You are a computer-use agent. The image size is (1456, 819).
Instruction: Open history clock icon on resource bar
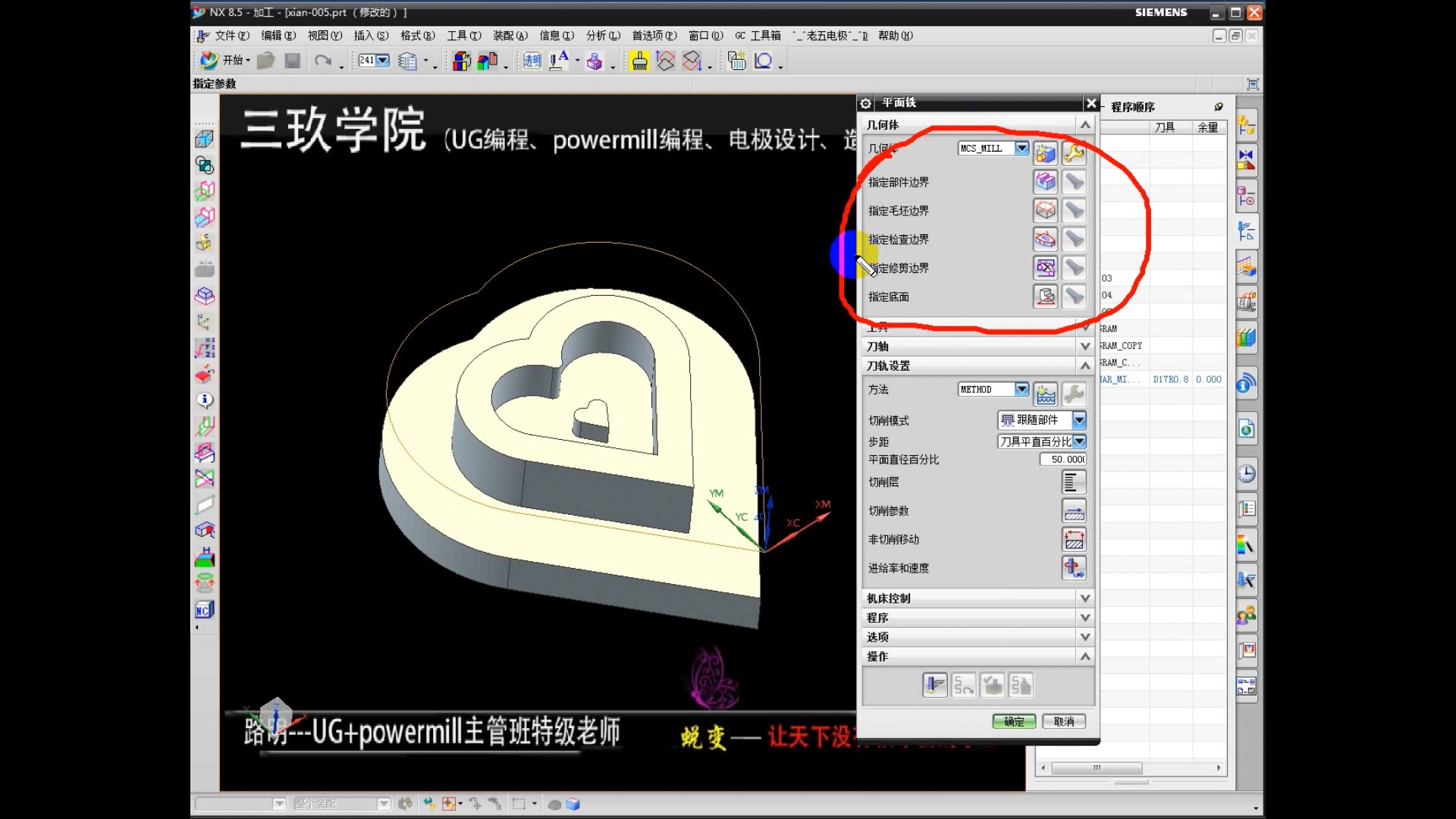coord(1246,474)
